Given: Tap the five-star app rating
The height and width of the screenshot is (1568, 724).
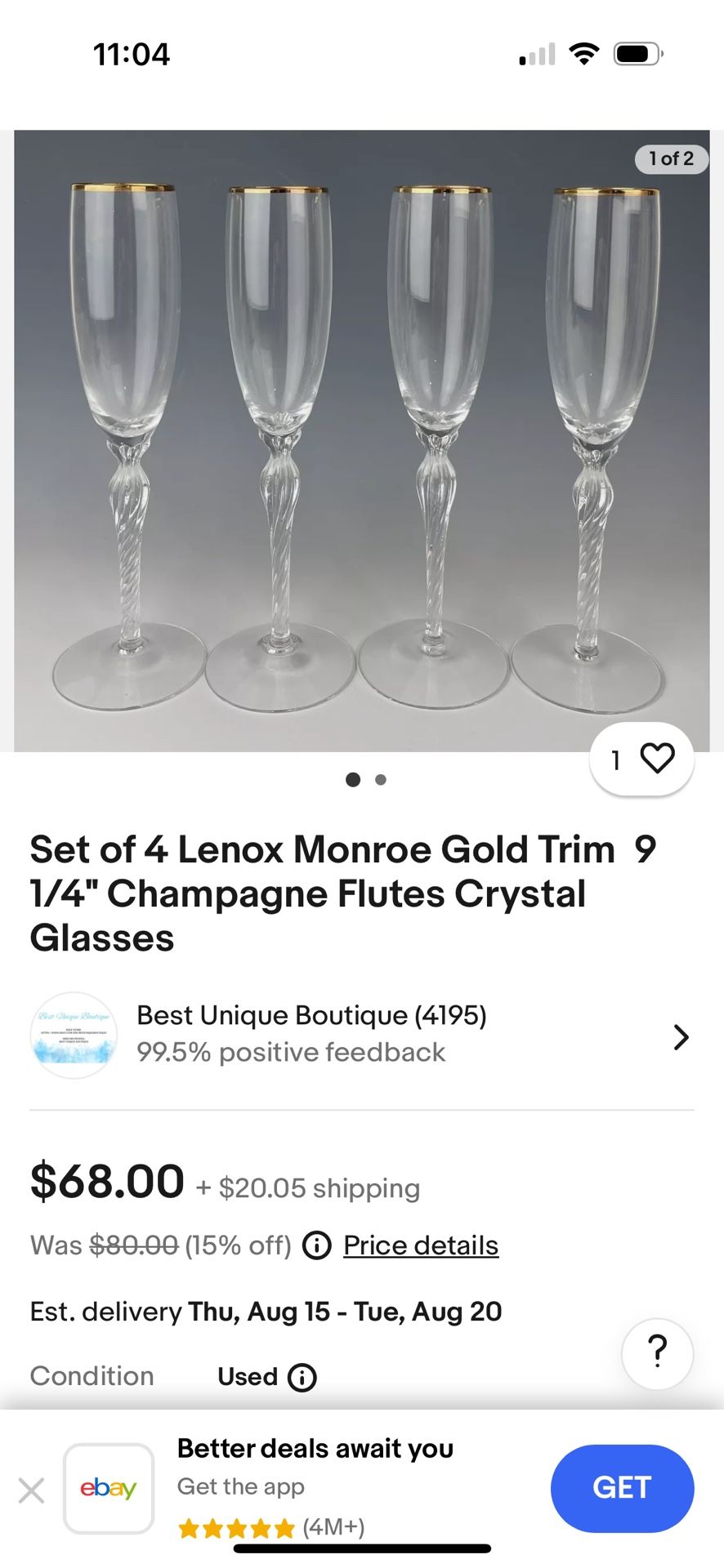Looking at the screenshot, I should tap(236, 1528).
